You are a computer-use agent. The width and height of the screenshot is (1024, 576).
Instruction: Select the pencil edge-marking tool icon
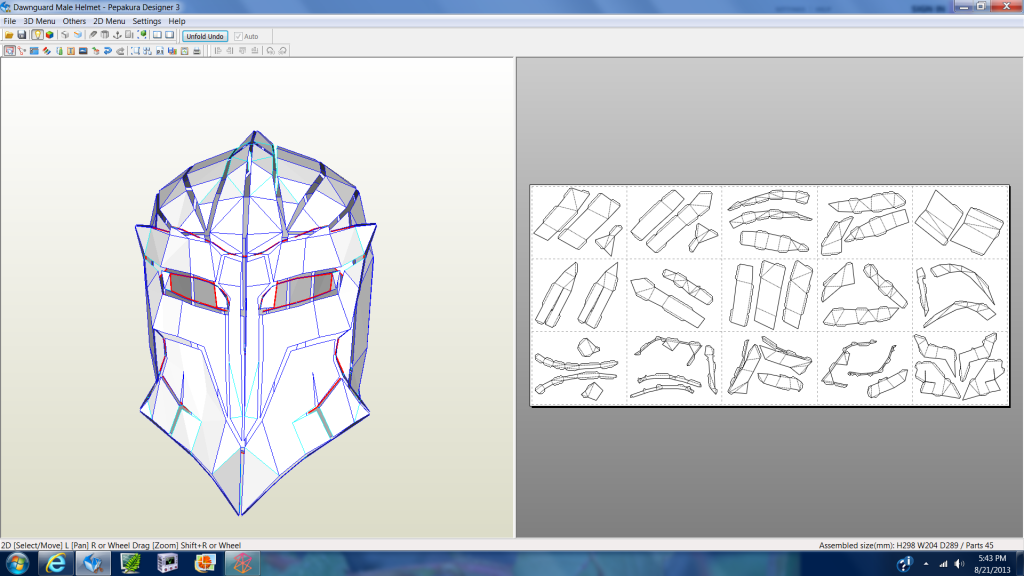(x=93, y=35)
